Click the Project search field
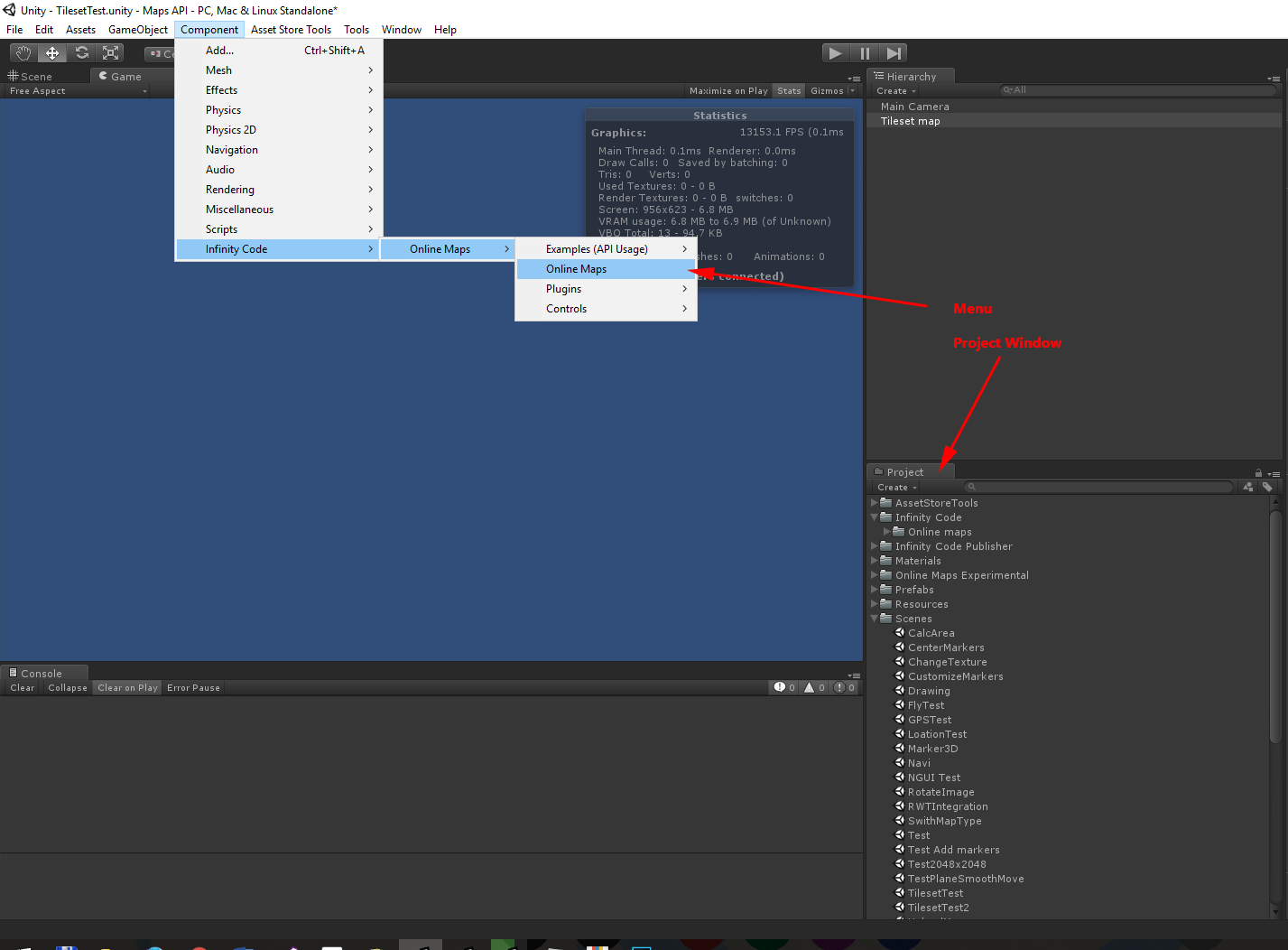Screen dimensions: 1288x950 click(1098, 487)
